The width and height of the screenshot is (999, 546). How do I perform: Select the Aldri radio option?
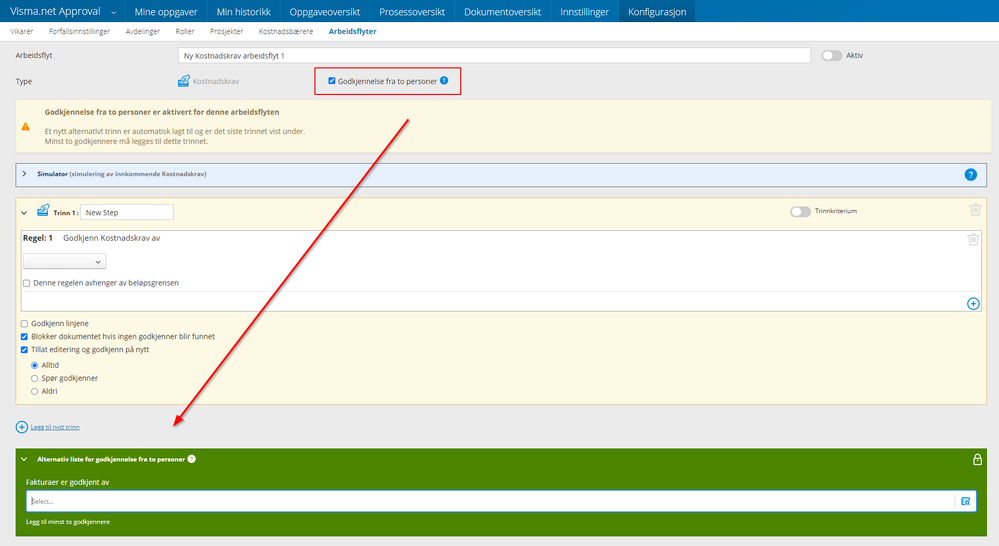pos(35,392)
